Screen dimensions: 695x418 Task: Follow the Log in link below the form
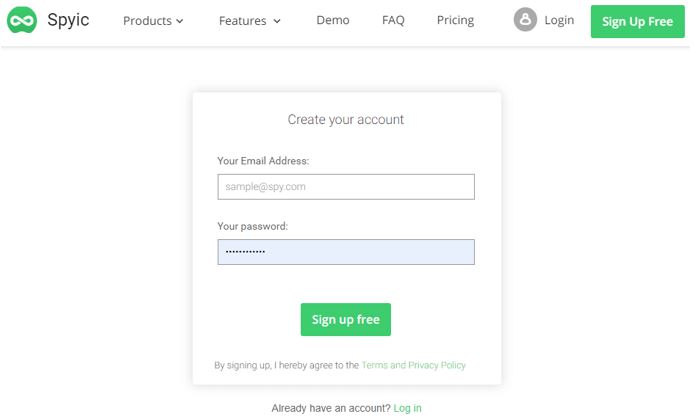pos(407,408)
